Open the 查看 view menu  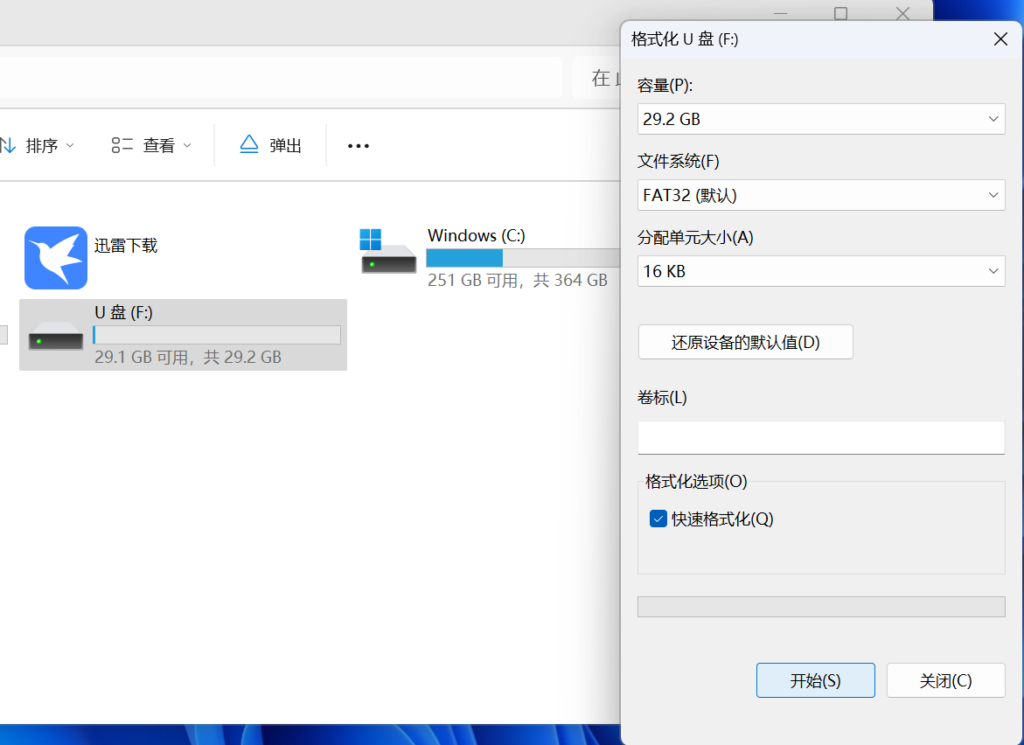pos(150,146)
